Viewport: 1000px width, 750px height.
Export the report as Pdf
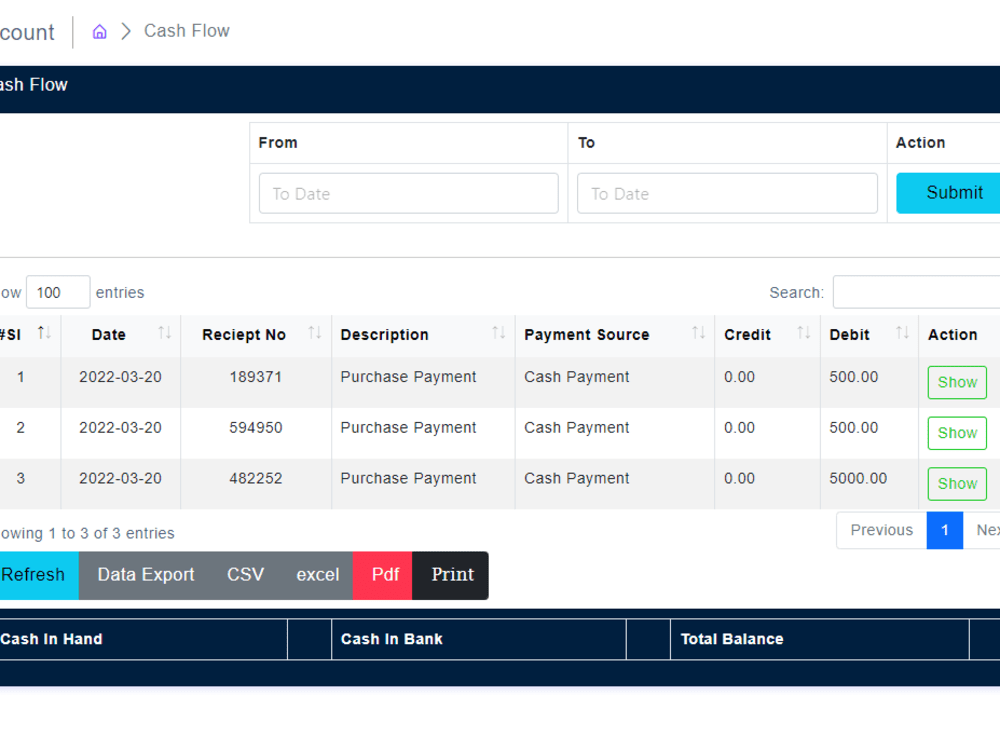(382, 575)
